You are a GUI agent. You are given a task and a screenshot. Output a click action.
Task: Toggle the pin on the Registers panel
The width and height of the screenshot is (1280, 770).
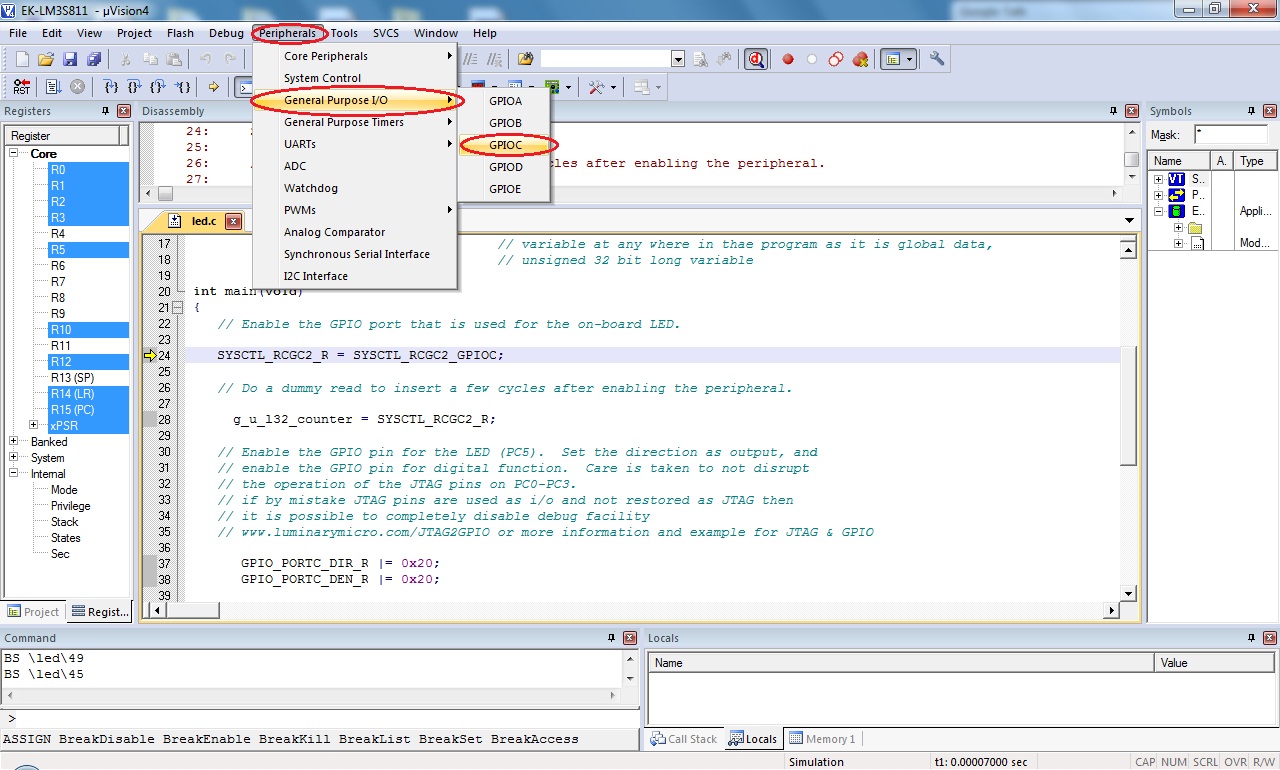click(105, 111)
